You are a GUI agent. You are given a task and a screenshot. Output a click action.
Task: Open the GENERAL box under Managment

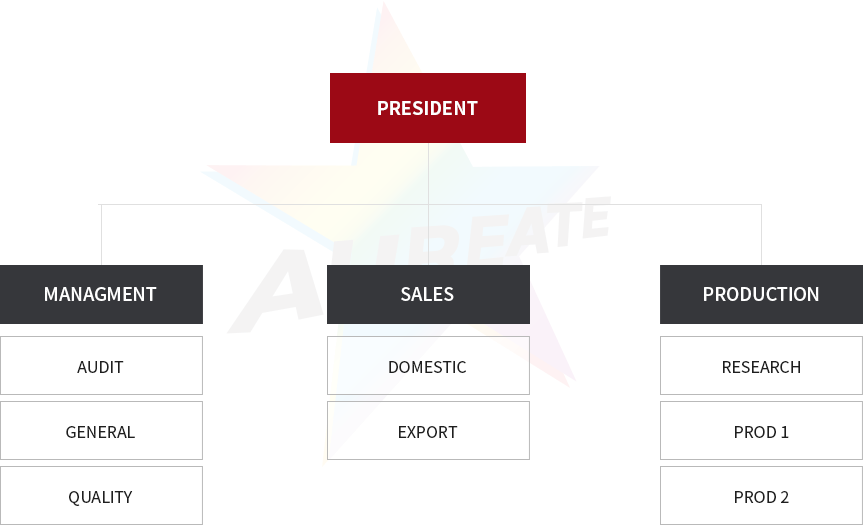click(101, 430)
